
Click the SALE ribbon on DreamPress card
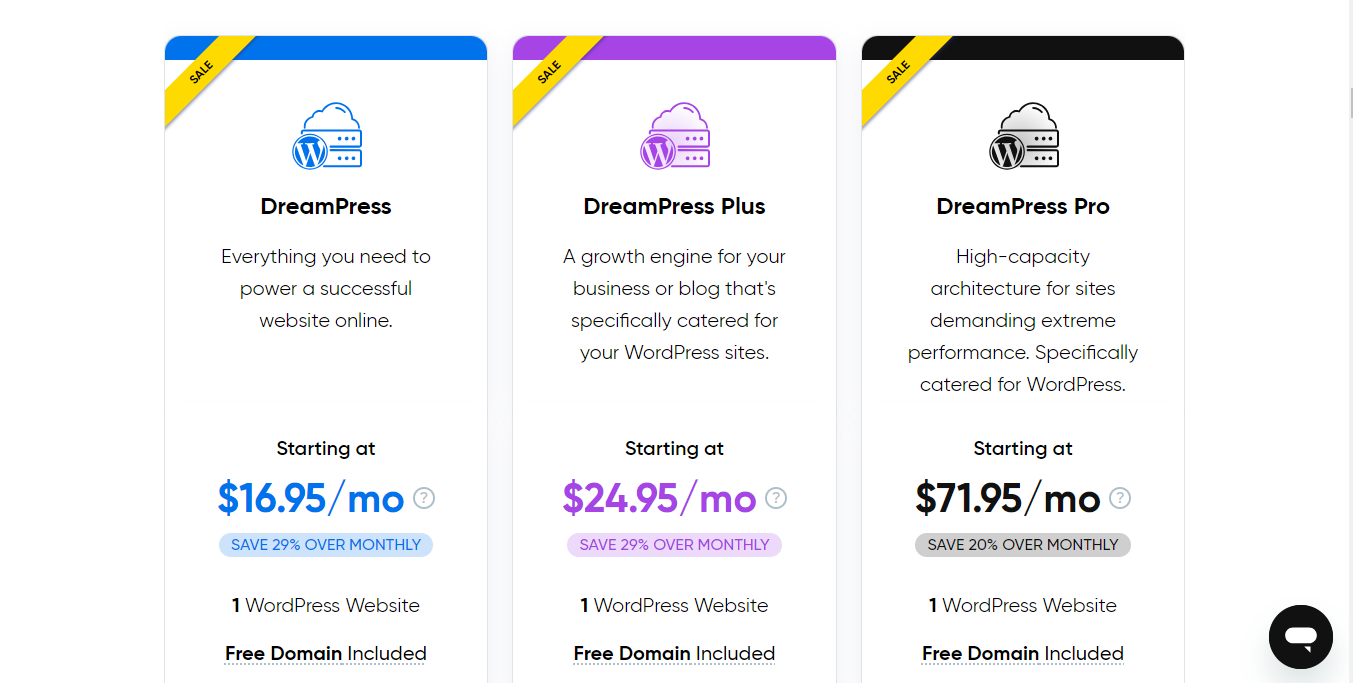[204, 77]
